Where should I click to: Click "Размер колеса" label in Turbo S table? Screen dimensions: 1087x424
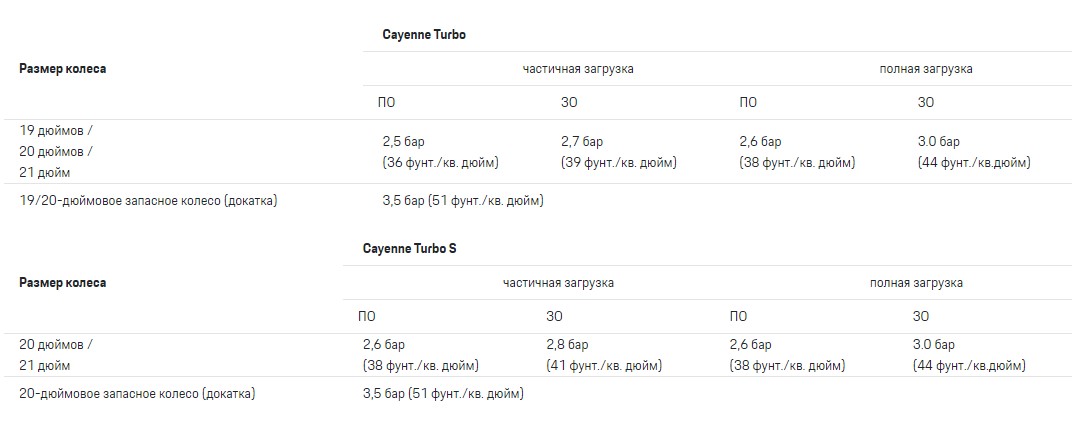[x=63, y=283]
